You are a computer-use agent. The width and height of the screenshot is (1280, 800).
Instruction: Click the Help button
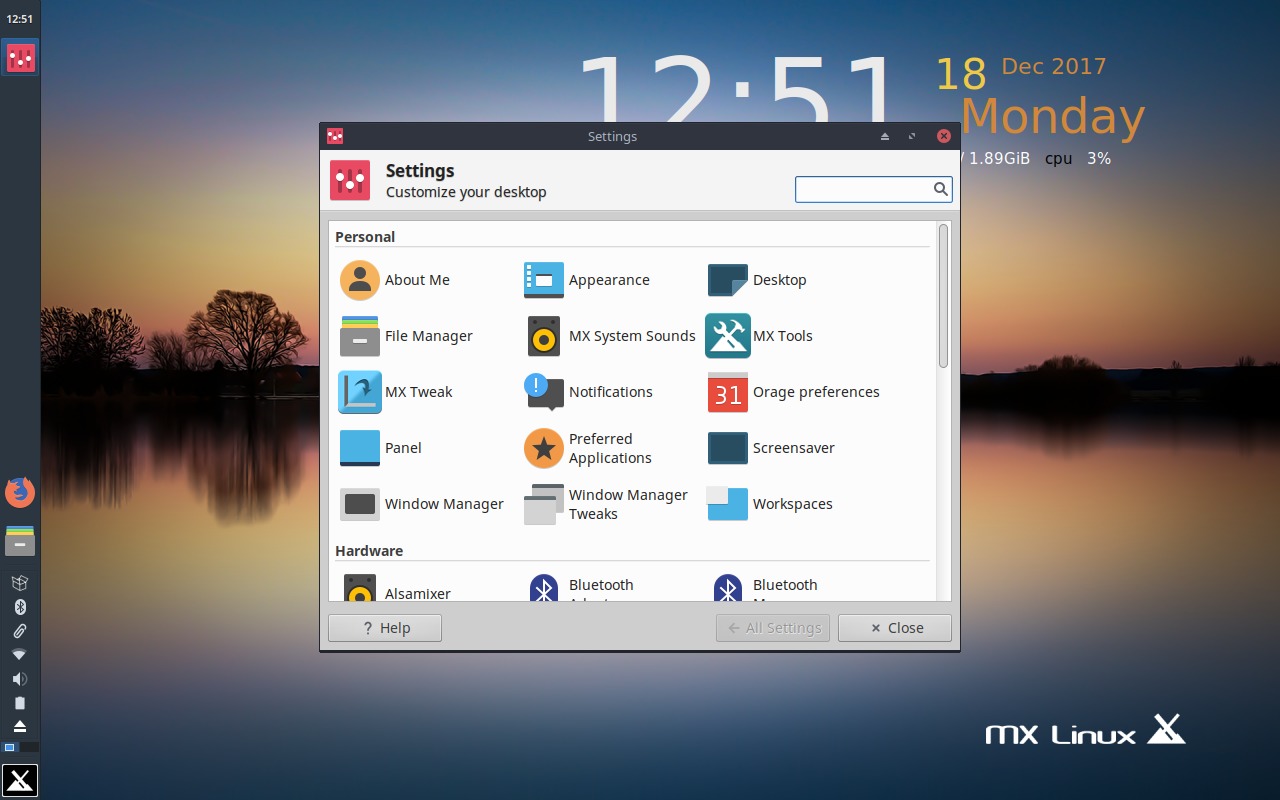(x=384, y=628)
